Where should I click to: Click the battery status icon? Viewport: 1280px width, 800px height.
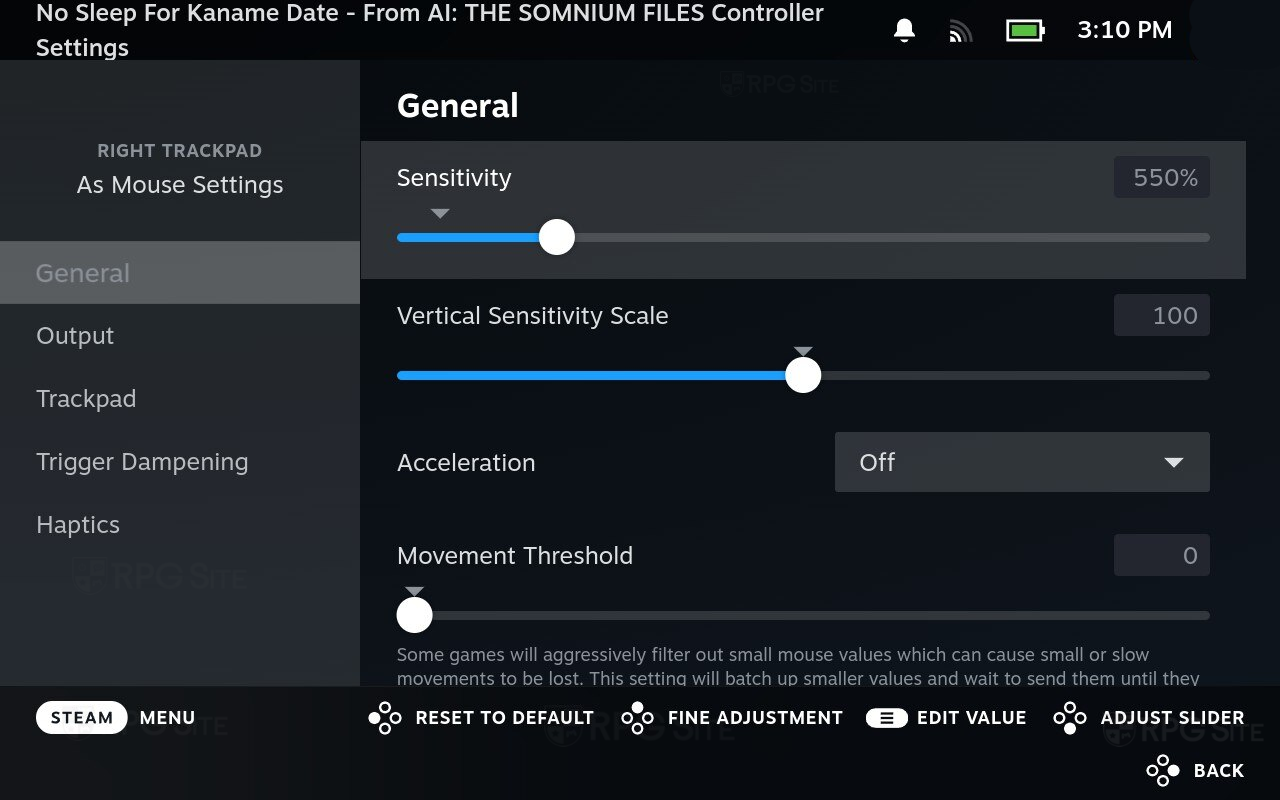coord(1025,31)
